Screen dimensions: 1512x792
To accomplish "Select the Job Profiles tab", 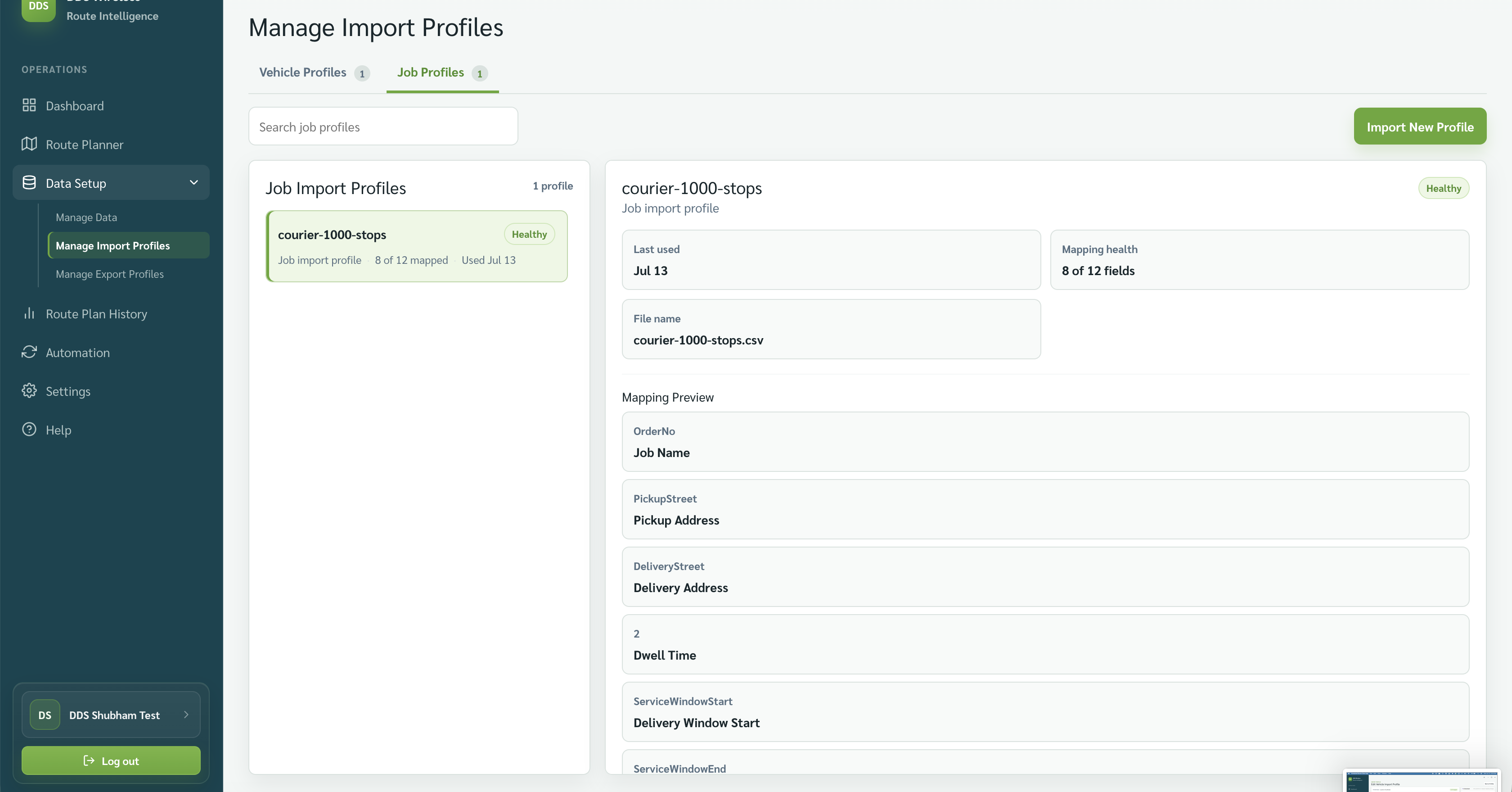I will [x=442, y=73].
